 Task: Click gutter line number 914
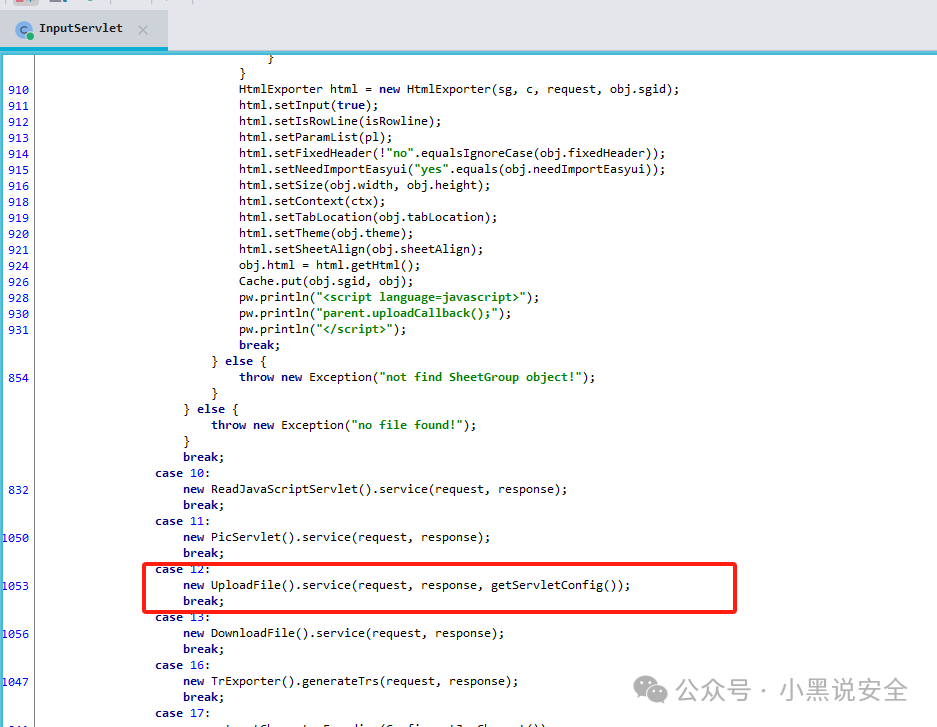coord(18,154)
